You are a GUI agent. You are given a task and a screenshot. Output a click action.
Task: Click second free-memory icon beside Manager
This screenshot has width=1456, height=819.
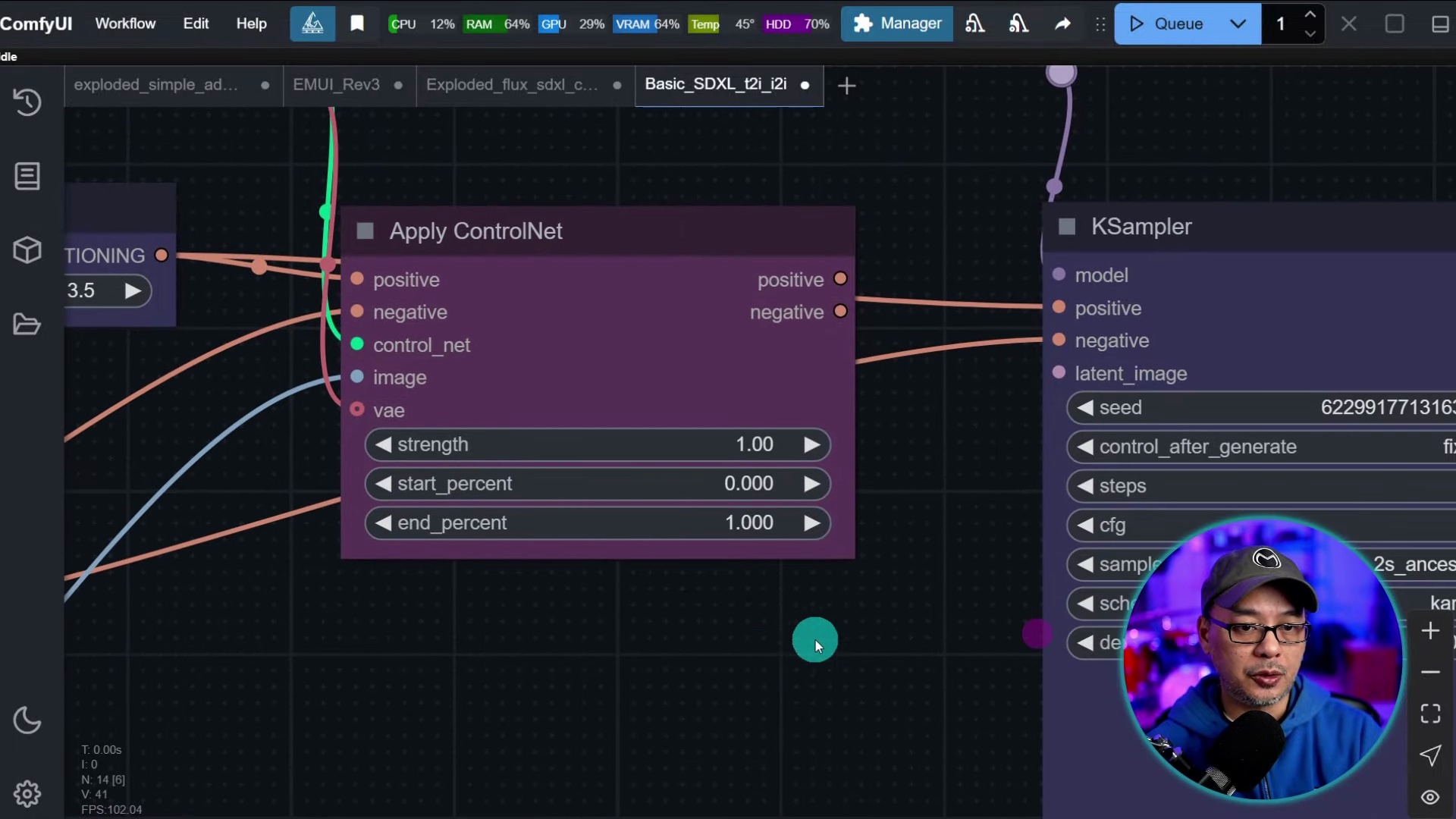[x=1018, y=24]
